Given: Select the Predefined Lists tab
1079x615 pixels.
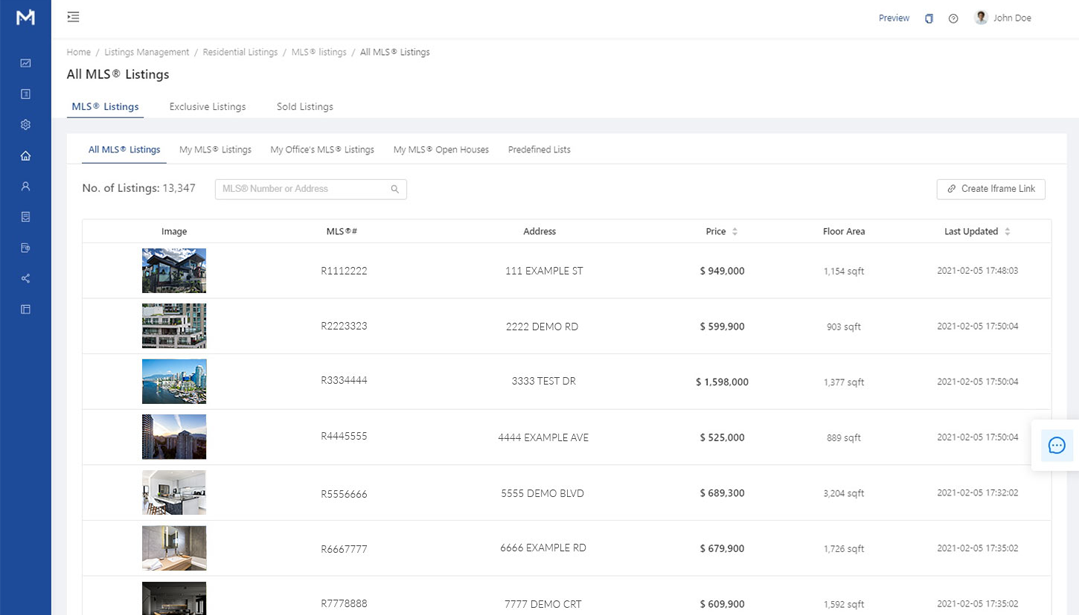Looking at the screenshot, I should [x=539, y=150].
